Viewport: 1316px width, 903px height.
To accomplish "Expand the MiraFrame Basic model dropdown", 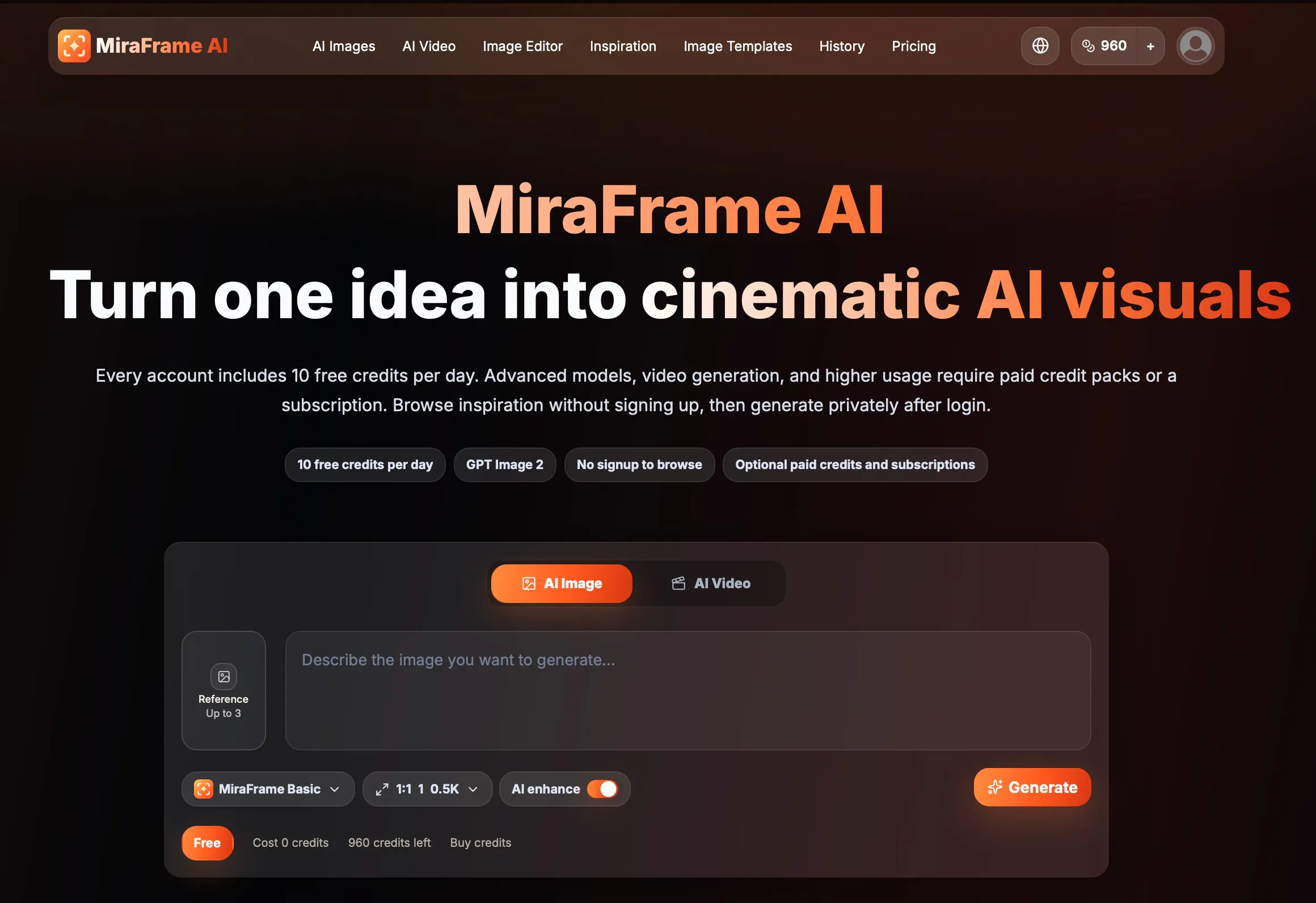I will pos(268,788).
